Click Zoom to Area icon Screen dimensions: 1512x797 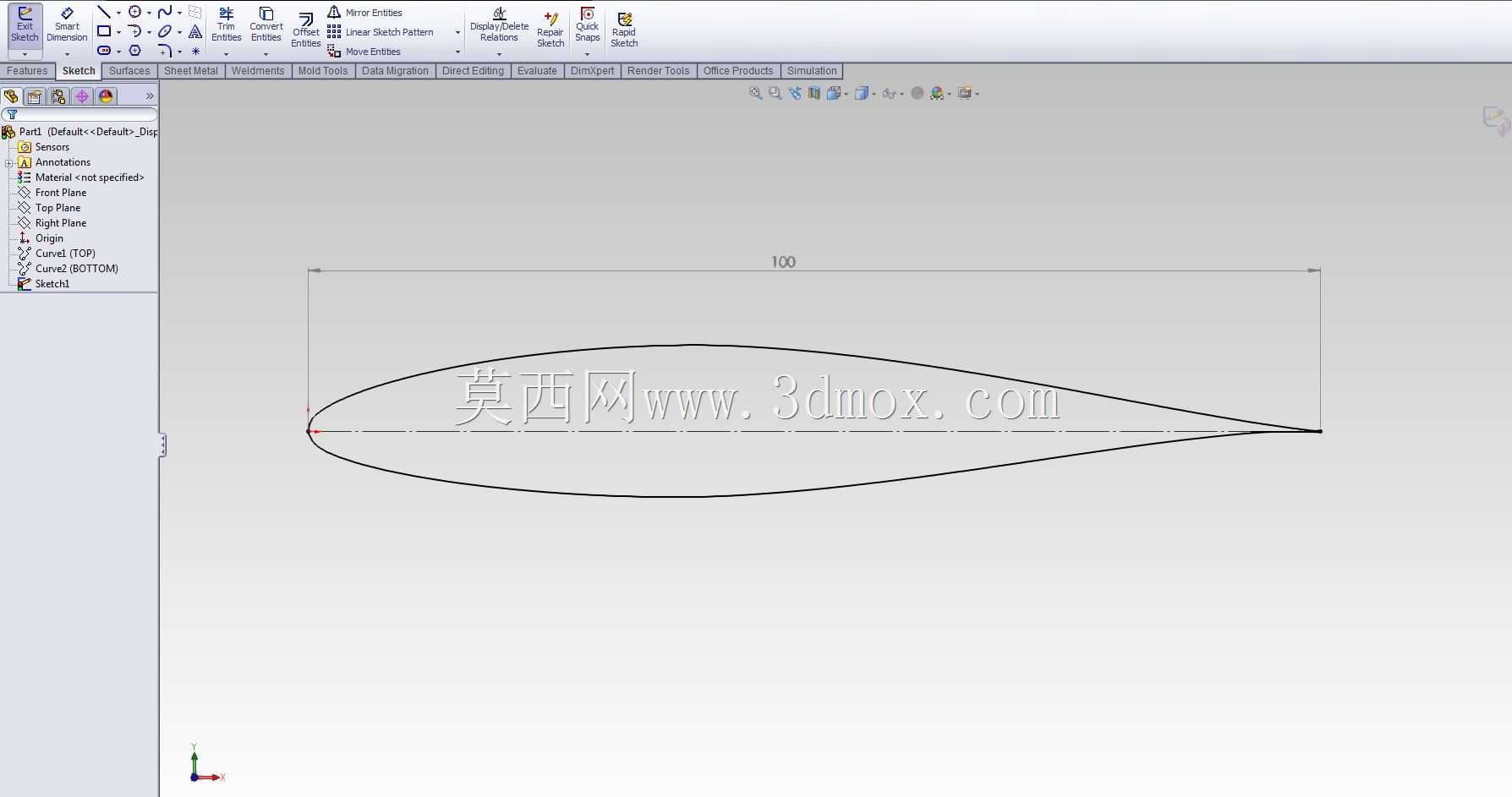tap(775, 93)
